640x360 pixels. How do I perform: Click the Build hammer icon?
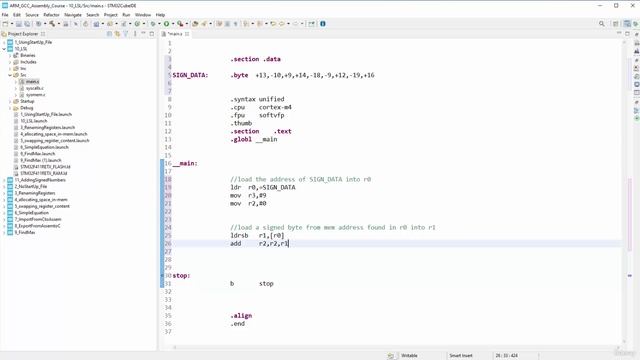tap(52, 24)
